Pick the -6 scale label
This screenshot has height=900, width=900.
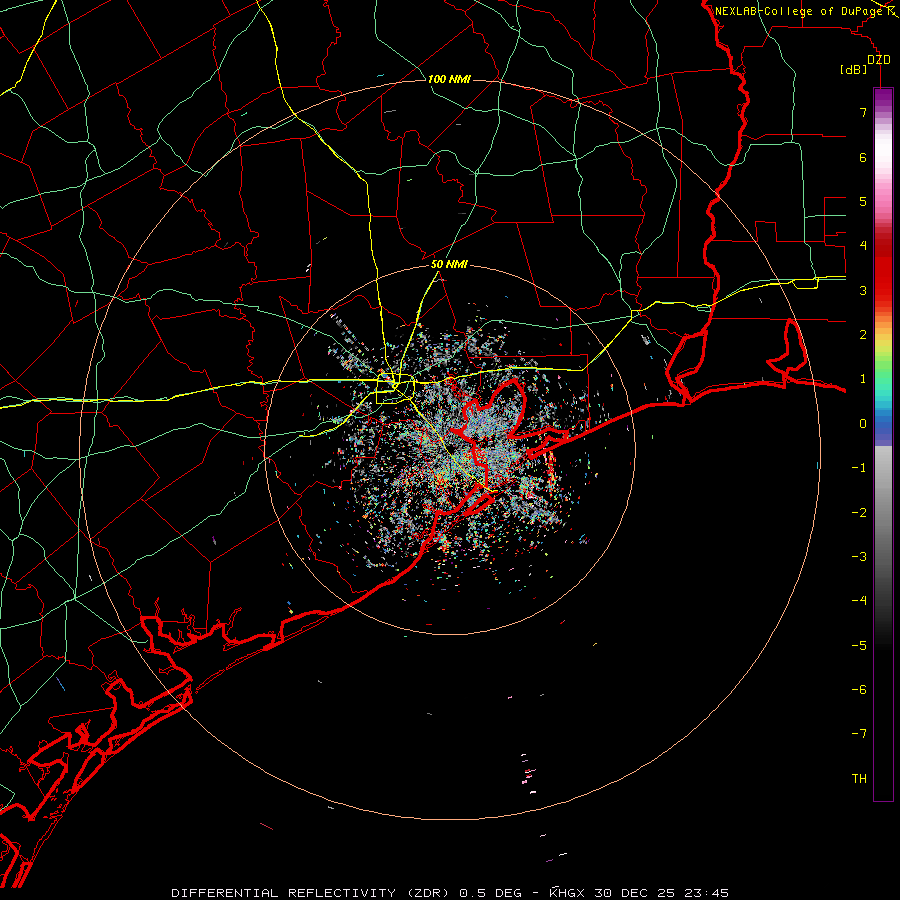coord(859,690)
